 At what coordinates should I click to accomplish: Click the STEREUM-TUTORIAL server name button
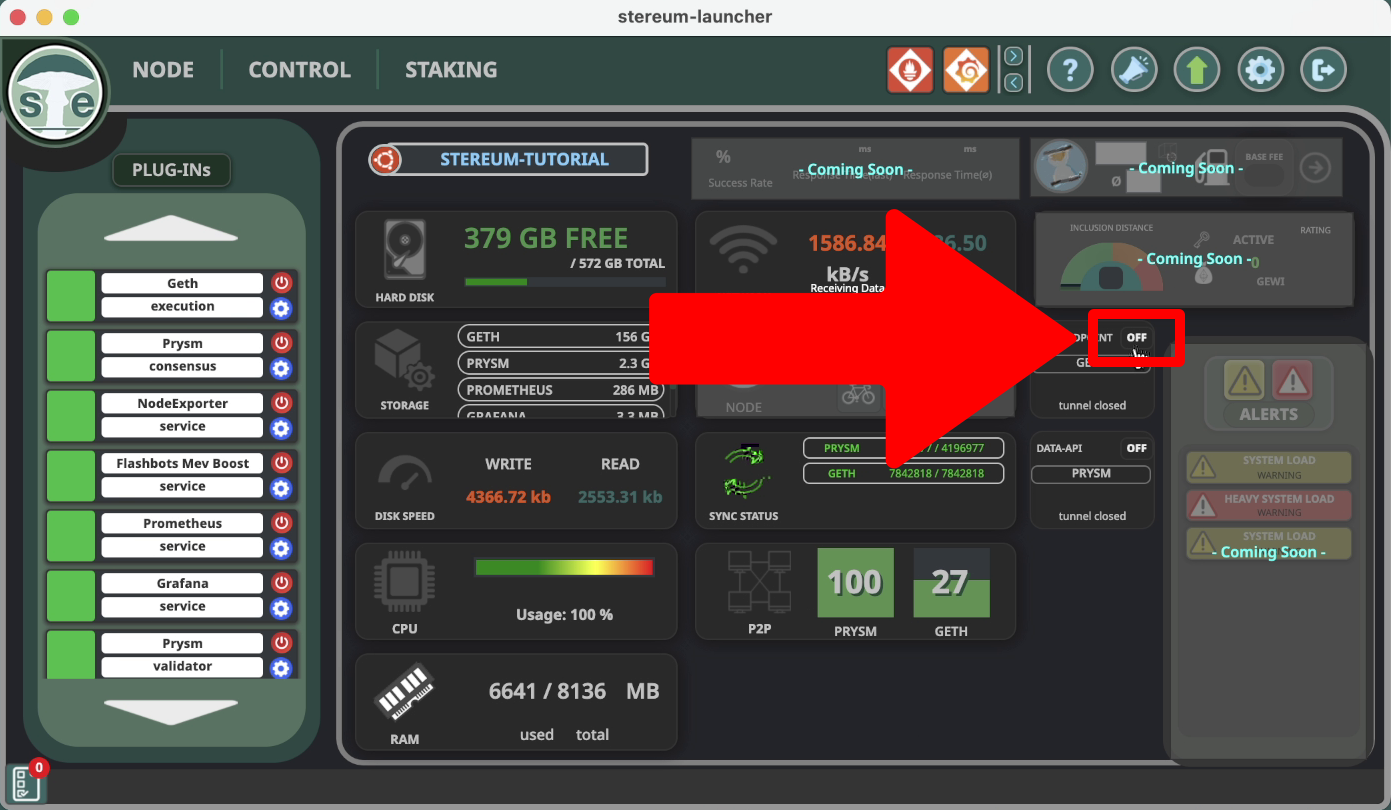tap(524, 160)
